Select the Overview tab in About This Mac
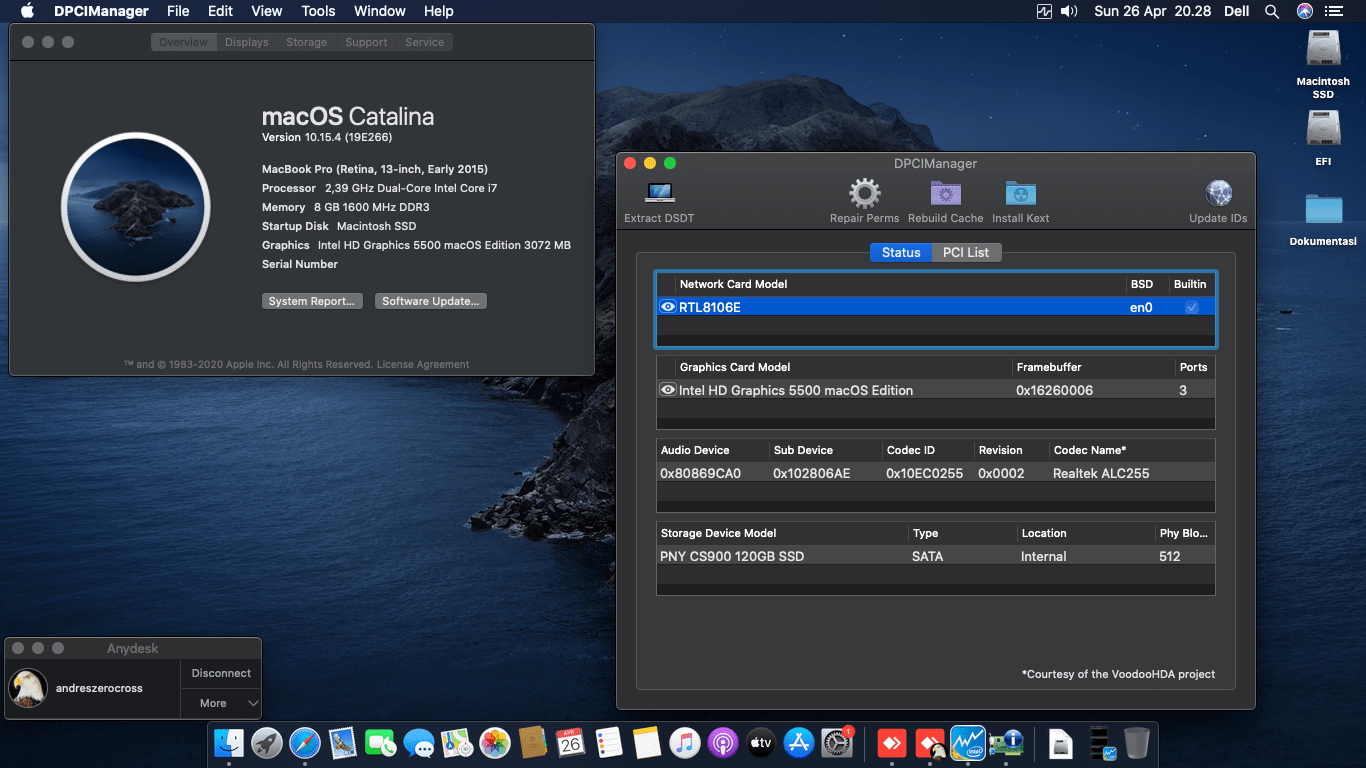This screenshot has width=1366, height=768. click(183, 42)
